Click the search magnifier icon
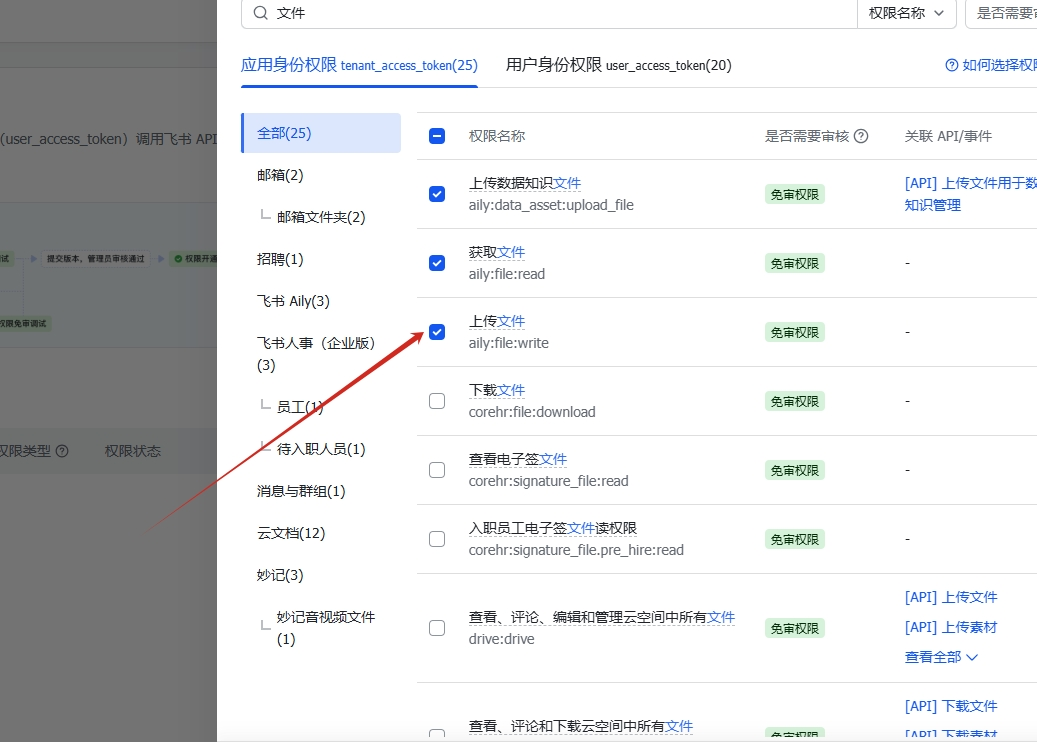The height and width of the screenshot is (742, 1037). [x=261, y=13]
